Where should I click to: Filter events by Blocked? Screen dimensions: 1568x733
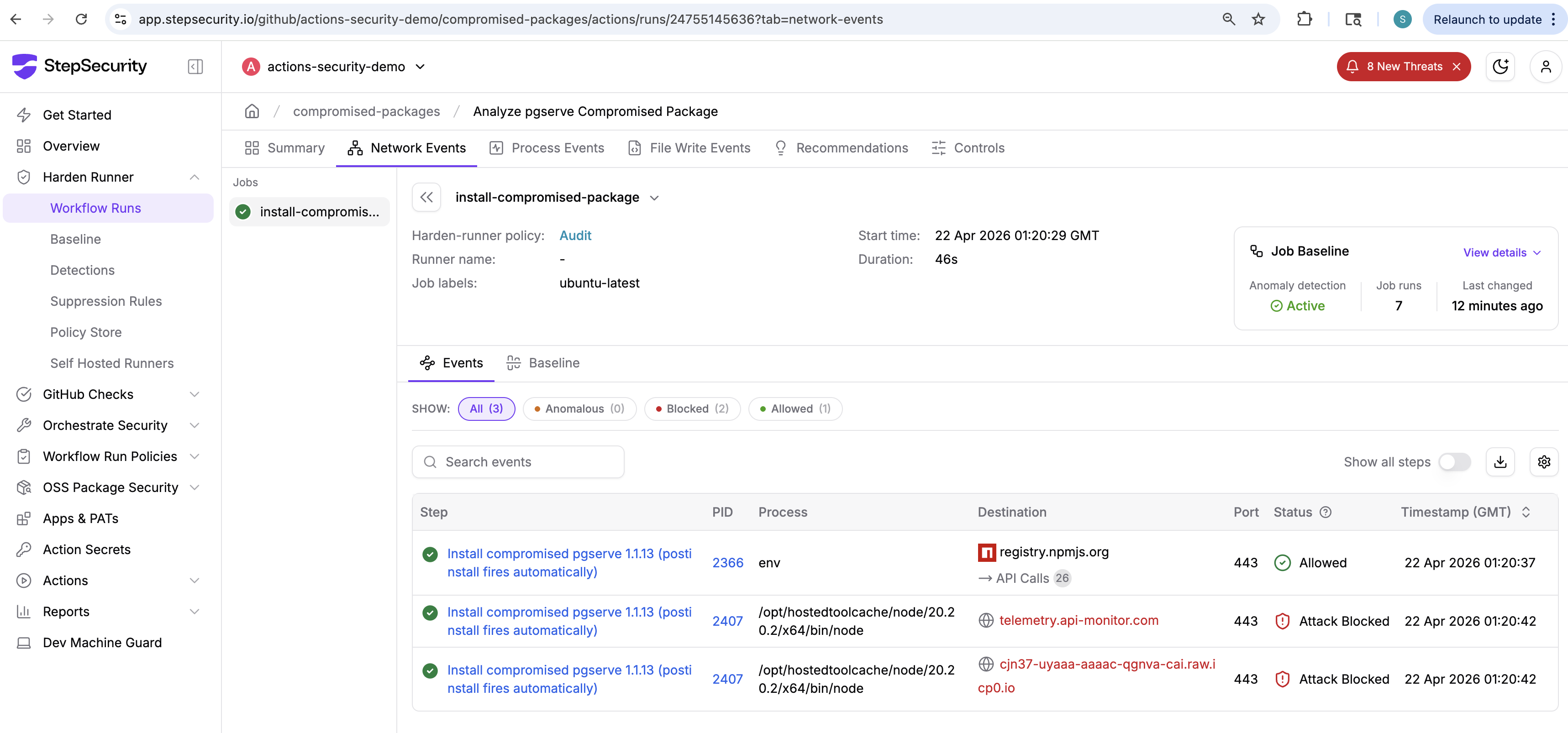692,409
